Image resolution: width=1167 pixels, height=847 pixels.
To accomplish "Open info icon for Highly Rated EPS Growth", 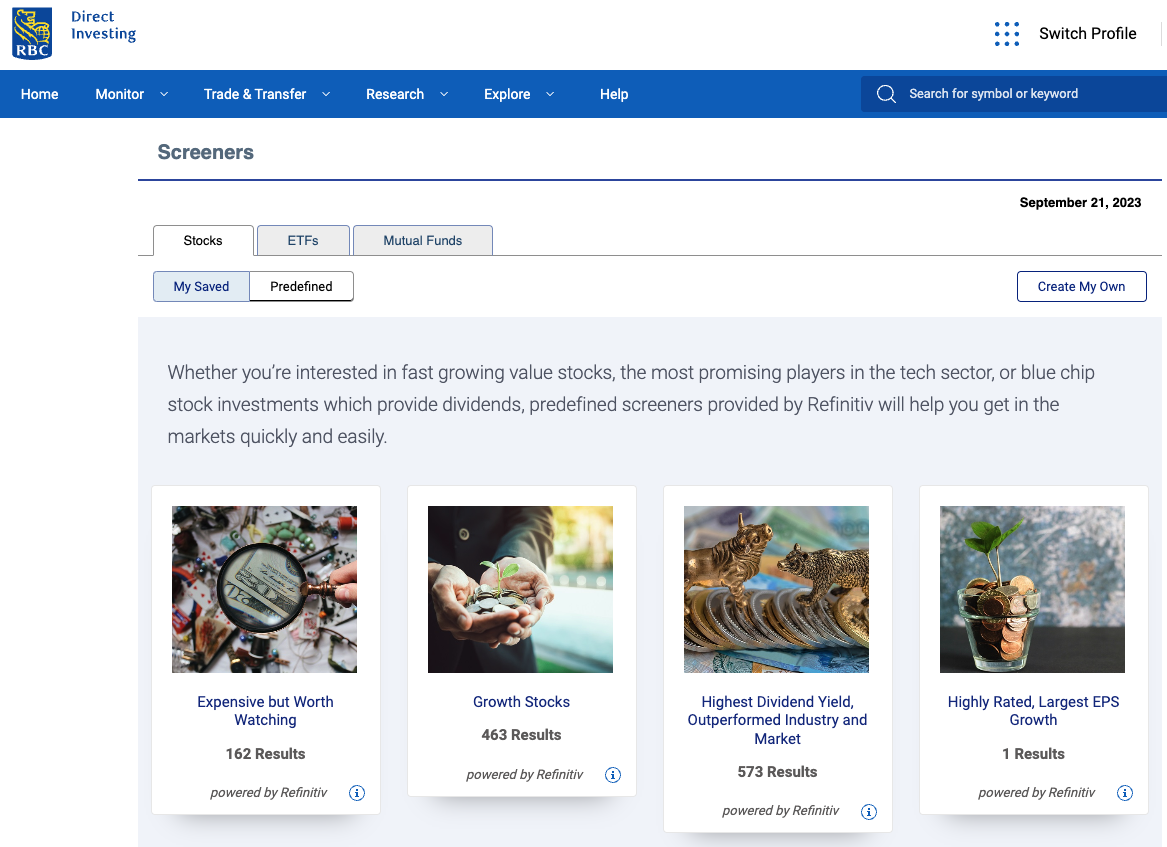I will click(x=1125, y=793).
